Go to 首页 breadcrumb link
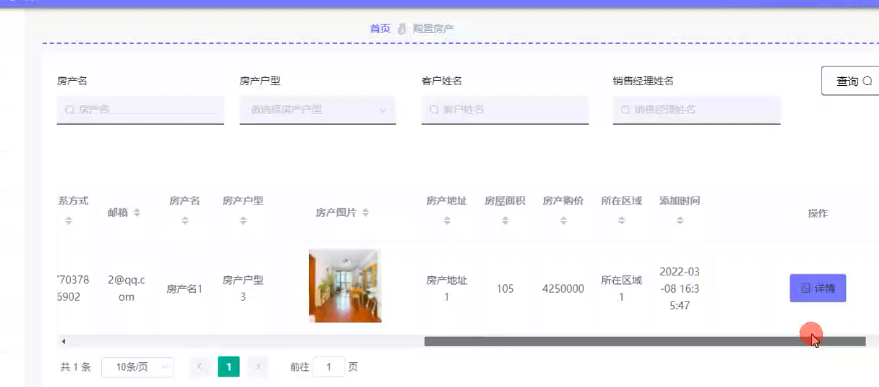 [380, 29]
